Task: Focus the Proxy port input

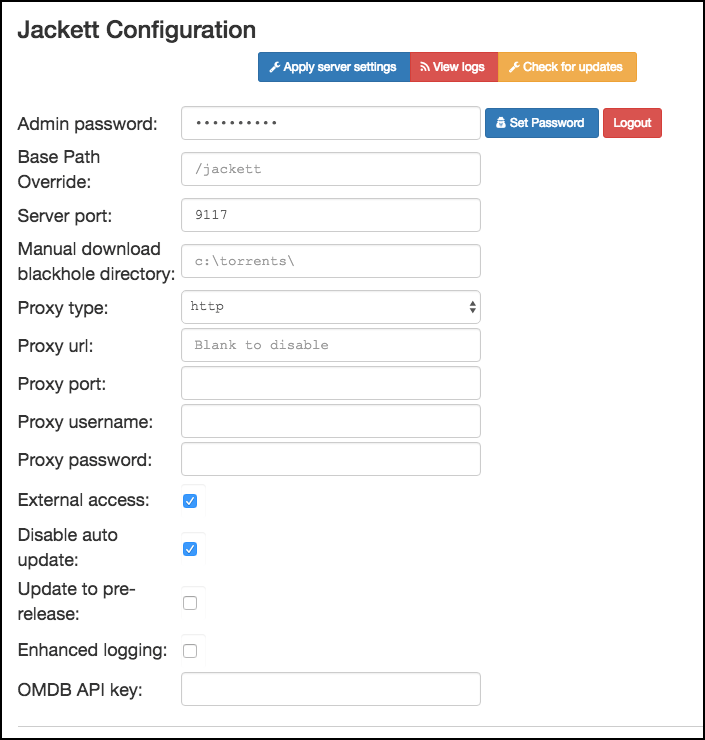Action: tap(331, 383)
